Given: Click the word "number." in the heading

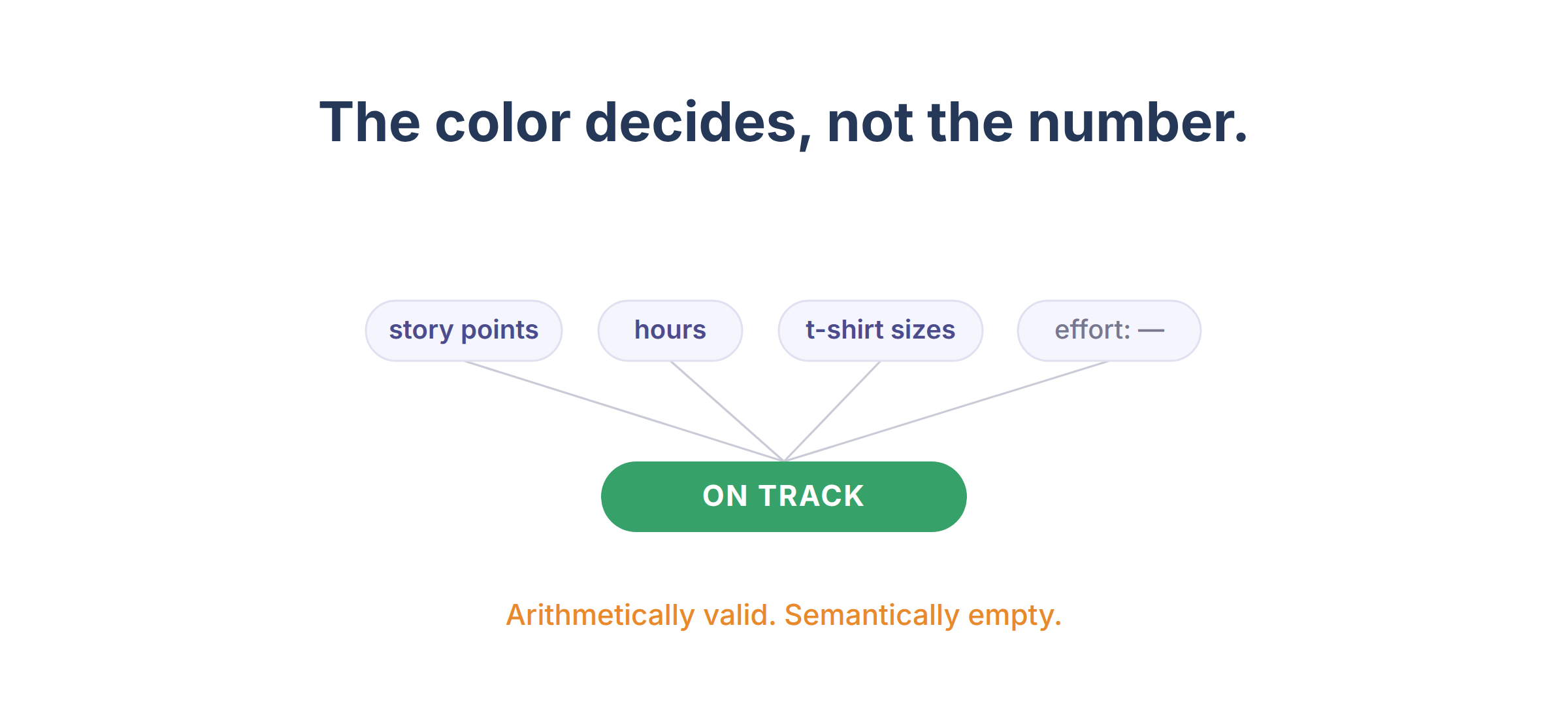Looking at the screenshot, I should [x=1138, y=123].
